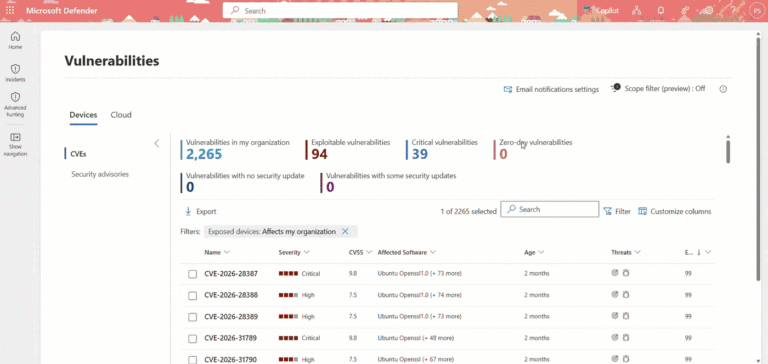Open the Age column dropdown

click(x=541, y=252)
